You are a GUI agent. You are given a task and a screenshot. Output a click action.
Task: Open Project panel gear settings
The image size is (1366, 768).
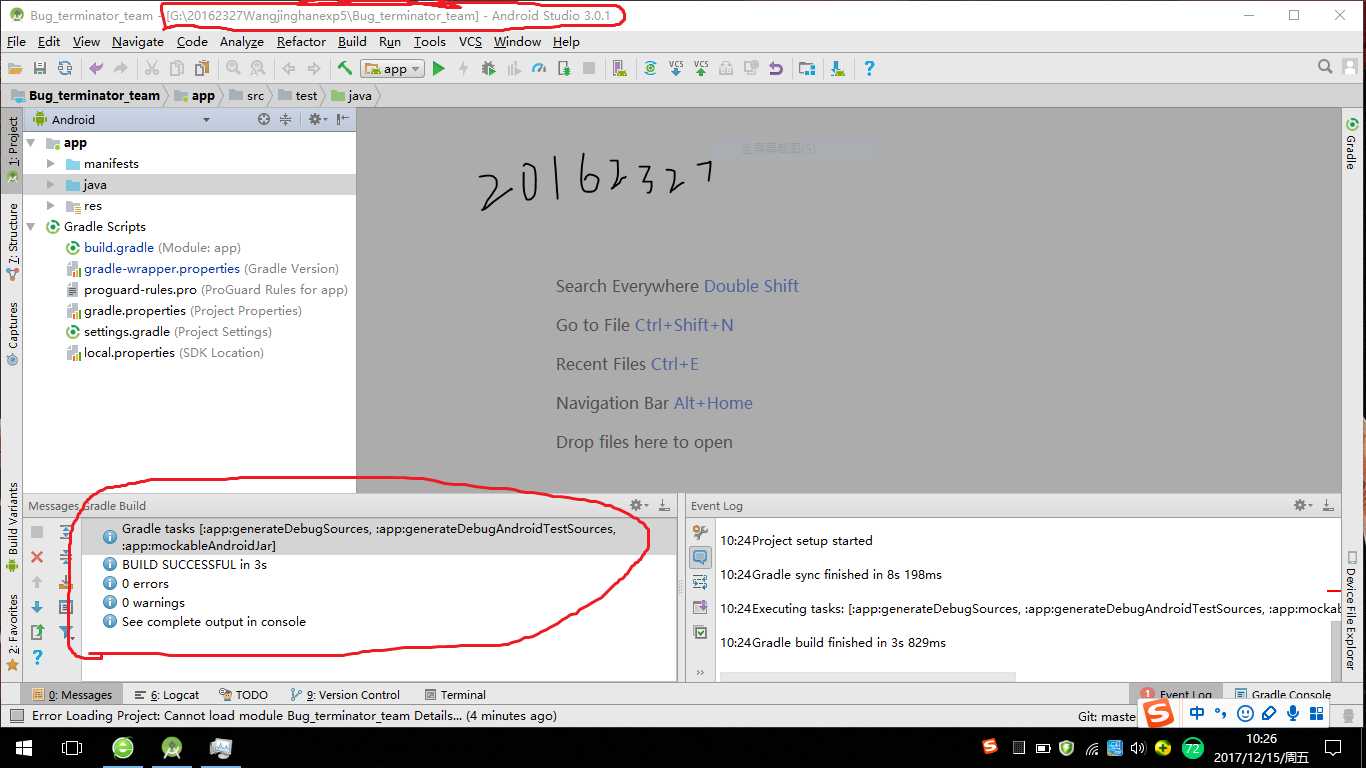[x=316, y=119]
